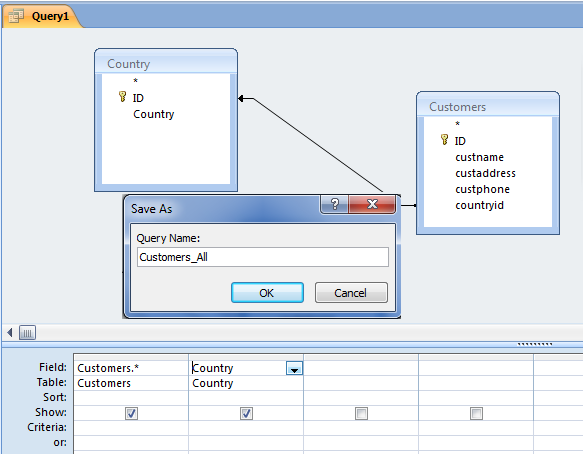This screenshot has width=583, height=454.
Task: Check Show box in fourth grid column
Action: coord(476,413)
